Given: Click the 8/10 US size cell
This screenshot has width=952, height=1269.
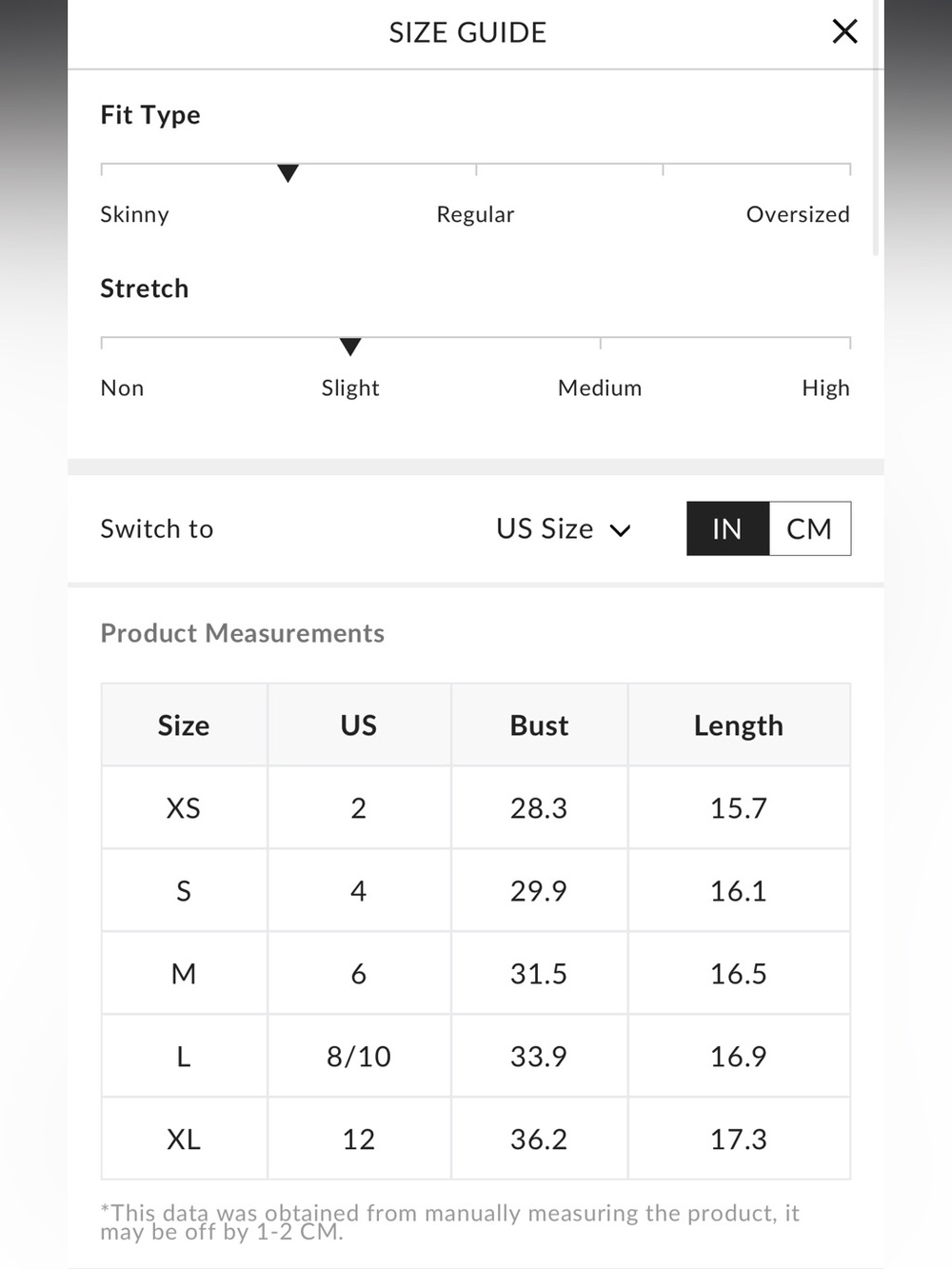Looking at the screenshot, I should tap(359, 1056).
